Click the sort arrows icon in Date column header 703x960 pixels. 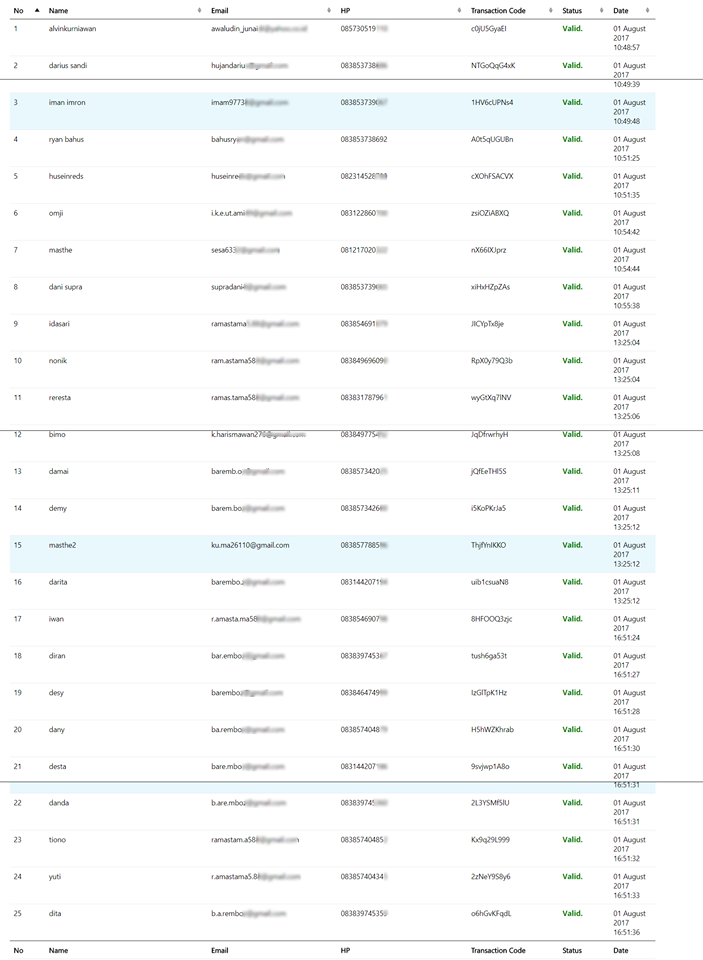650,10
